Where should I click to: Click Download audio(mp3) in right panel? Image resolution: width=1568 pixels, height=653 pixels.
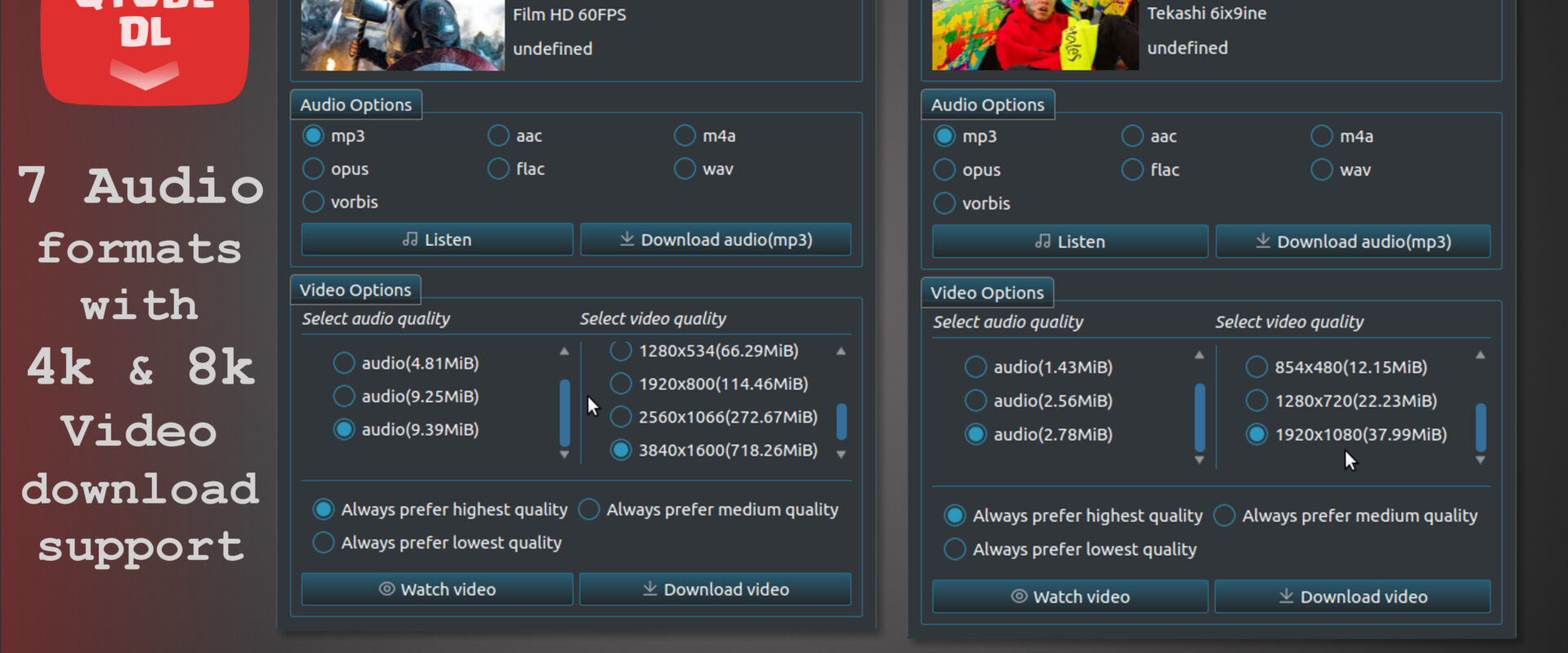[x=1352, y=242]
